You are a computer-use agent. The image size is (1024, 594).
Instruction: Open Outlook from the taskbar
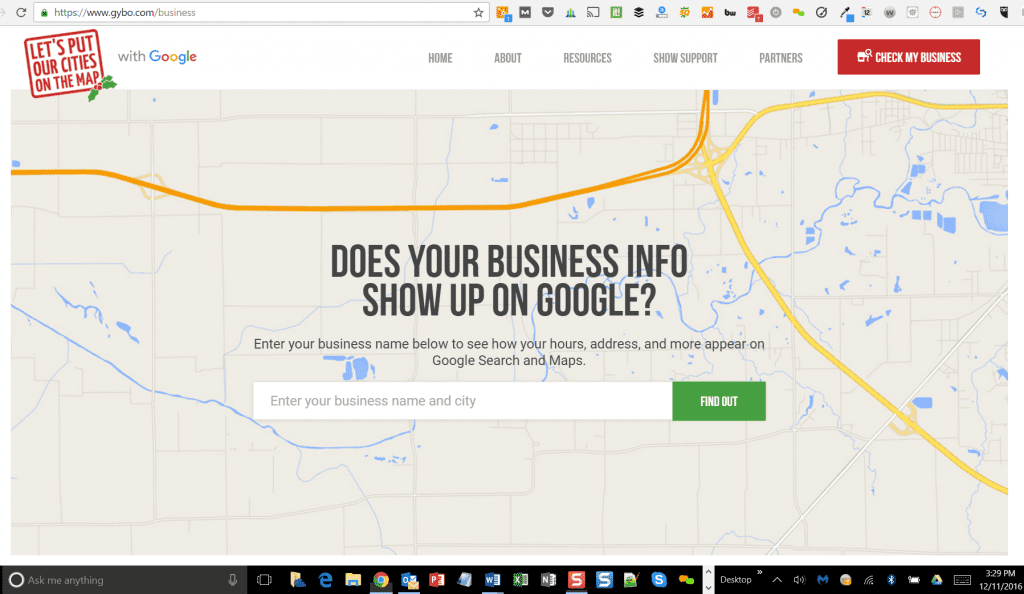[x=409, y=579]
